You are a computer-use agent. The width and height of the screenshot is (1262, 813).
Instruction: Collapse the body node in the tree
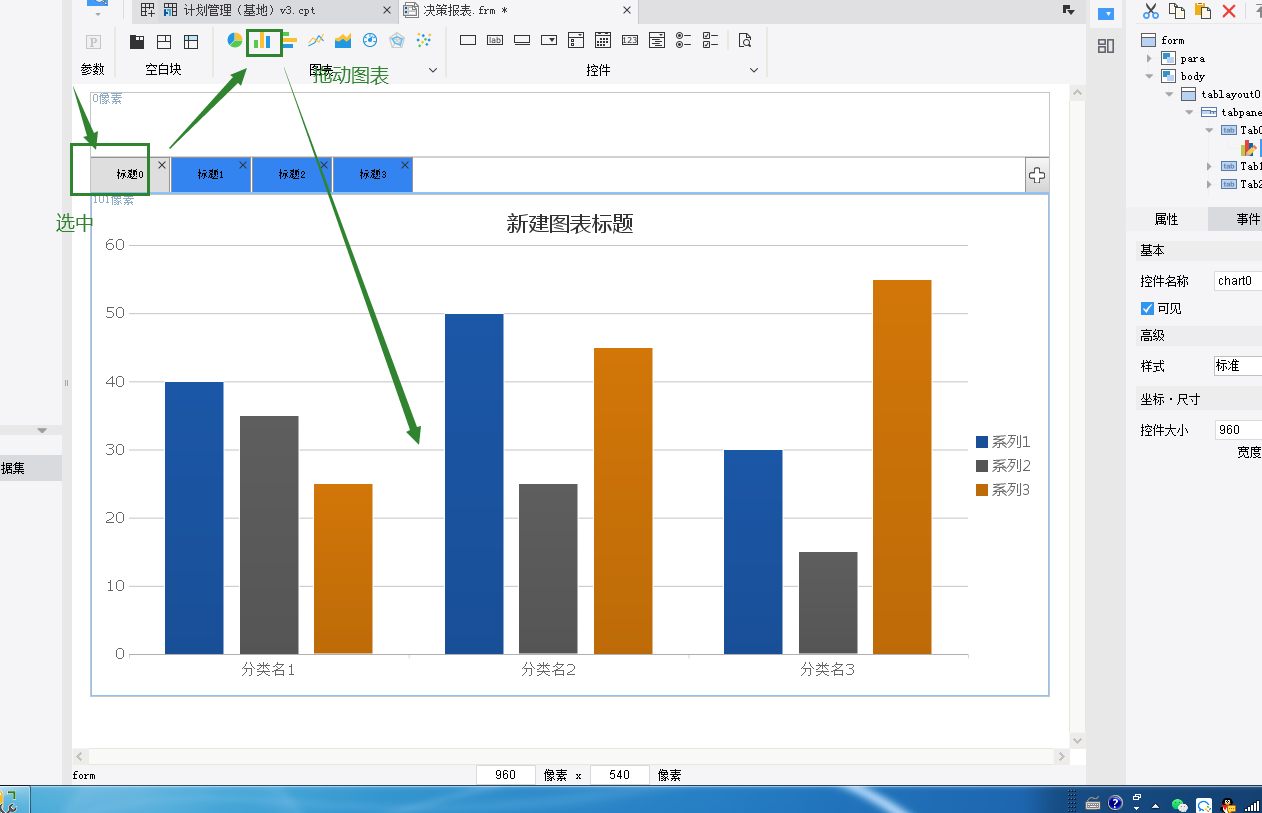1149,76
